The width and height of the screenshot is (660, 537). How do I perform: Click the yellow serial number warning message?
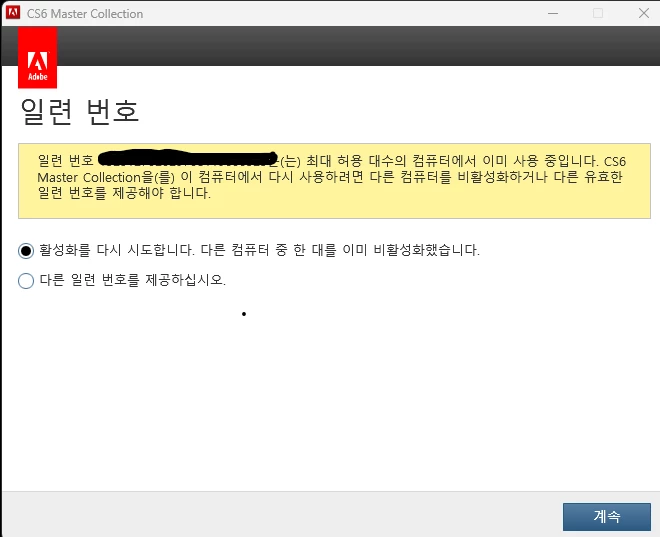pos(334,181)
